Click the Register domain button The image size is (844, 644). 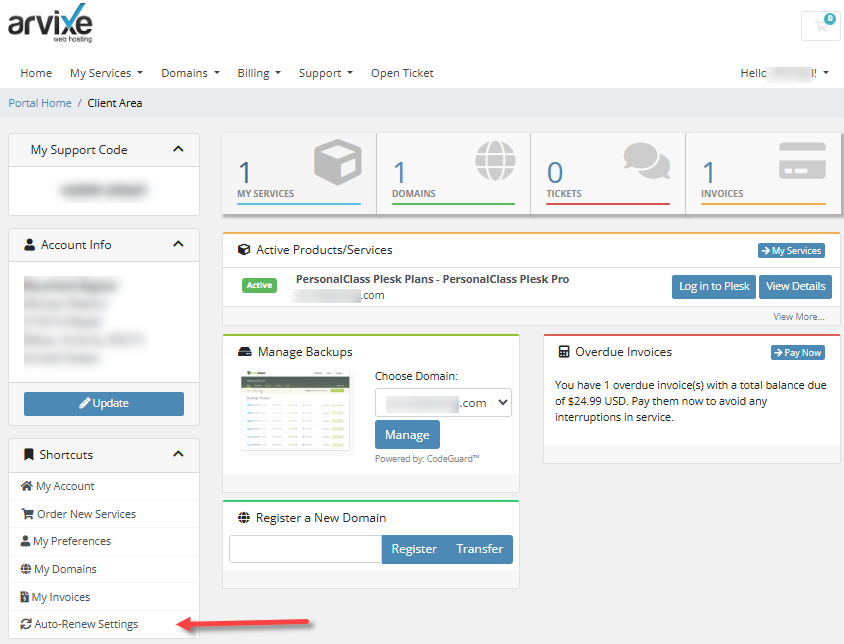click(414, 549)
